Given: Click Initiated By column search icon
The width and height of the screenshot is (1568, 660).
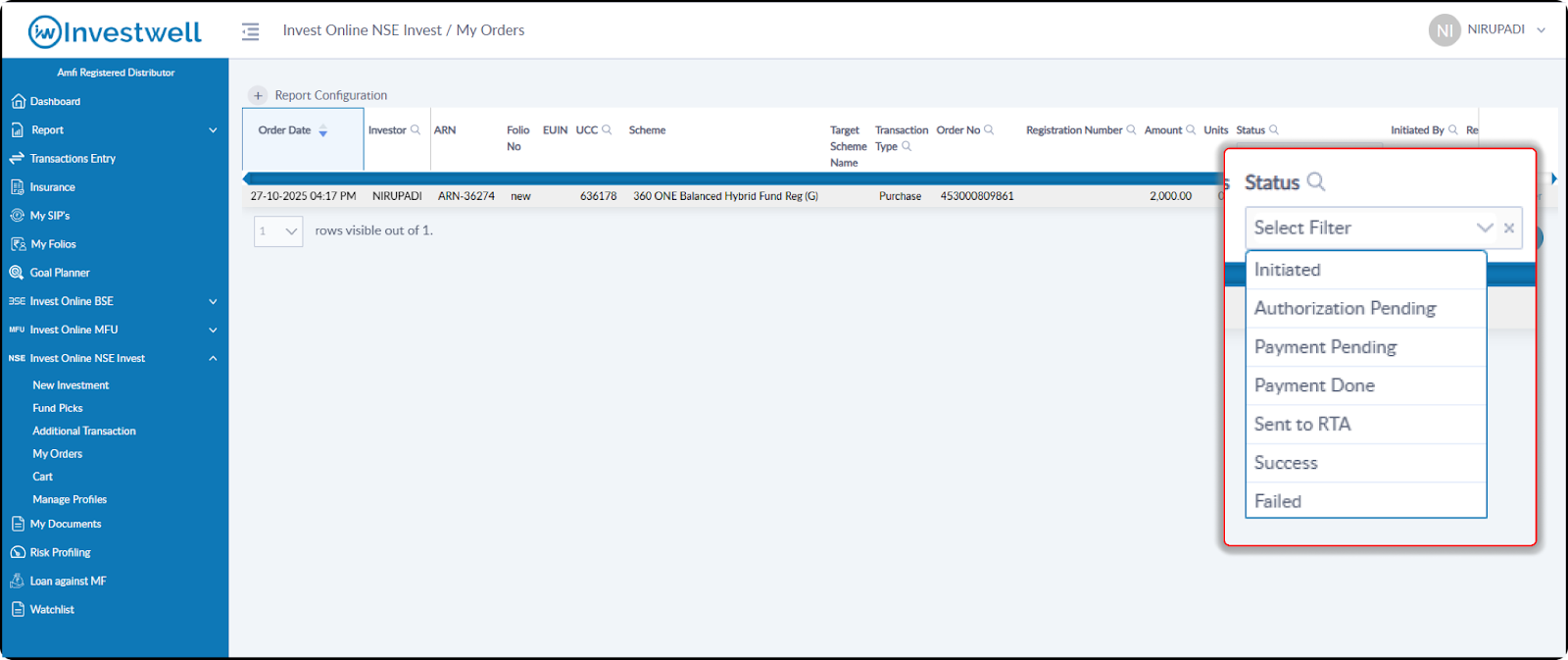Looking at the screenshot, I should click(x=1453, y=129).
